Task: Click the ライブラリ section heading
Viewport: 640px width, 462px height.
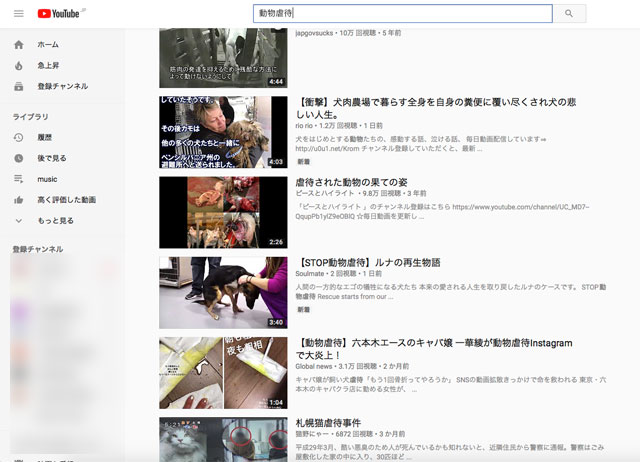Action: click(x=31, y=117)
